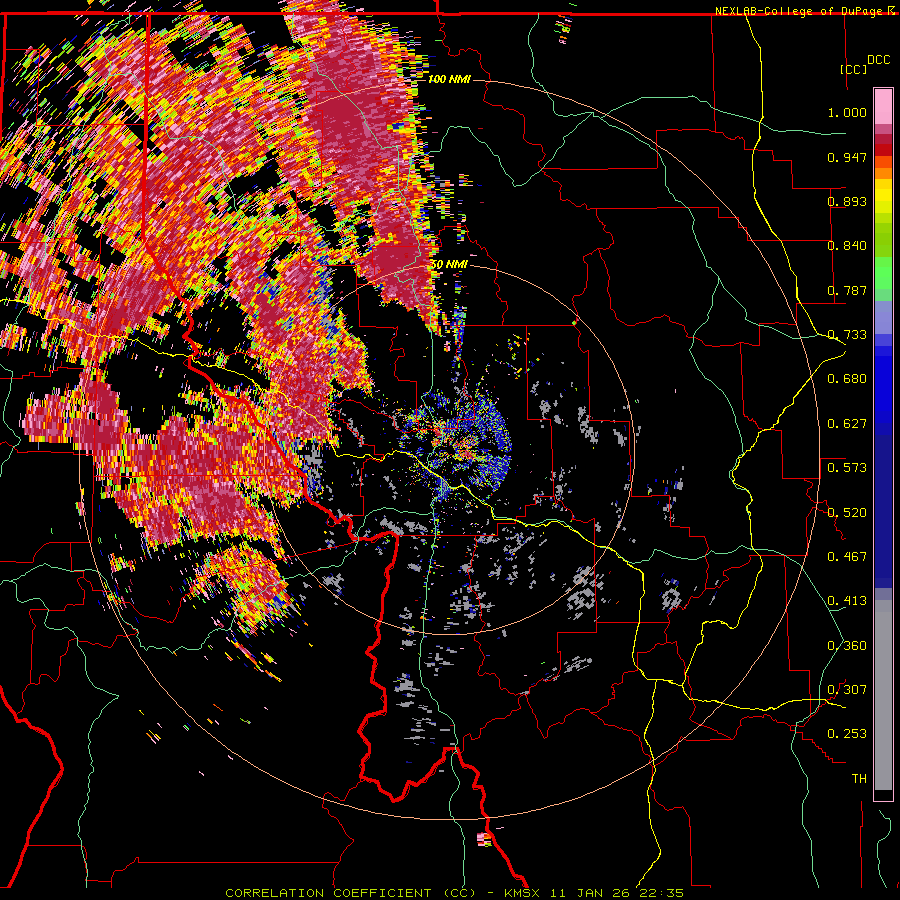This screenshot has height=900, width=900.
Task: Select the 0.893 scale value
Action: (x=847, y=201)
